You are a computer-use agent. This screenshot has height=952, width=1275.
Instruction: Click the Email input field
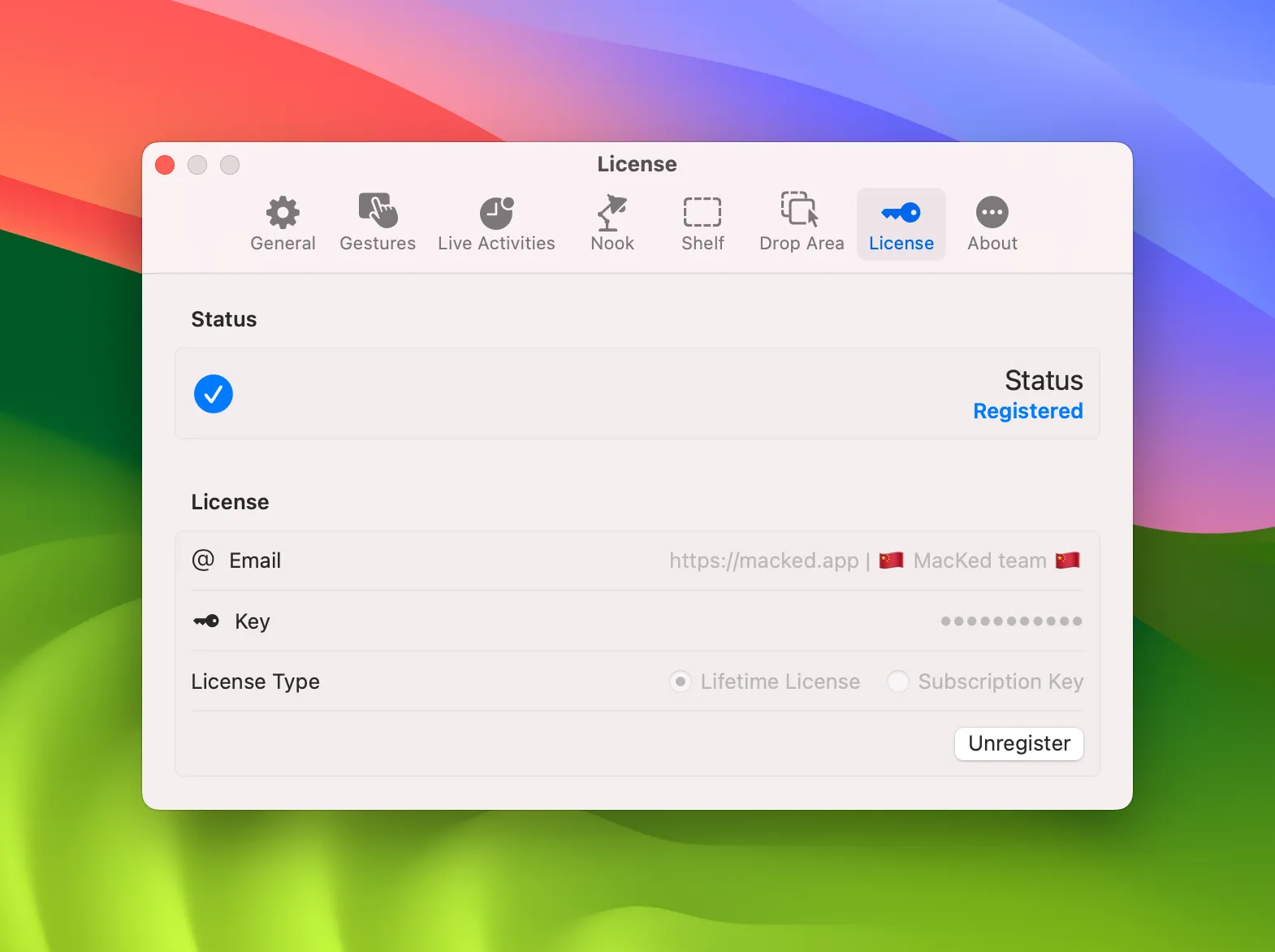click(x=874, y=560)
